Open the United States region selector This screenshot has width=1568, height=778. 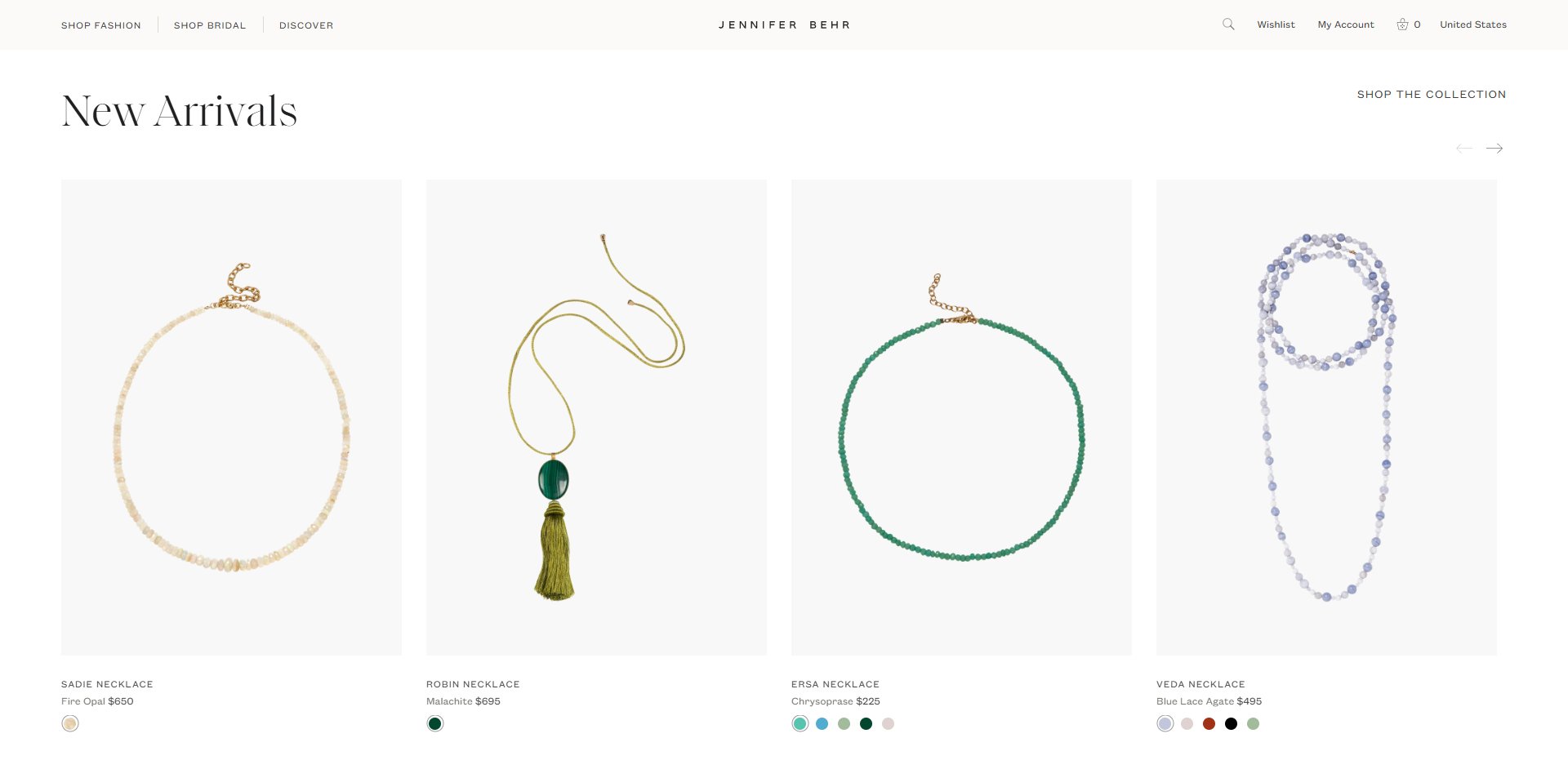click(1473, 24)
